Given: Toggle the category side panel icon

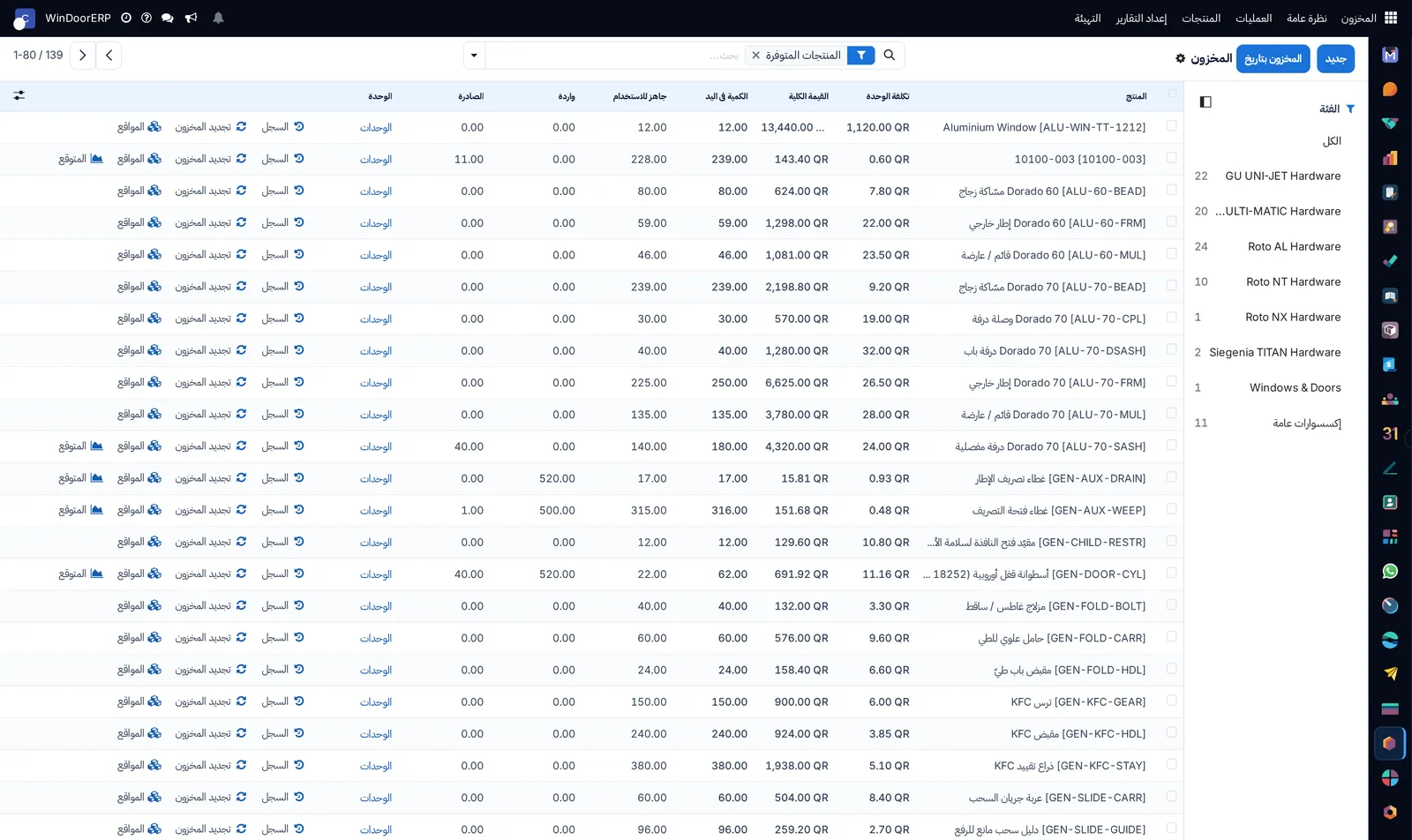Looking at the screenshot, I should (1205, 102).
